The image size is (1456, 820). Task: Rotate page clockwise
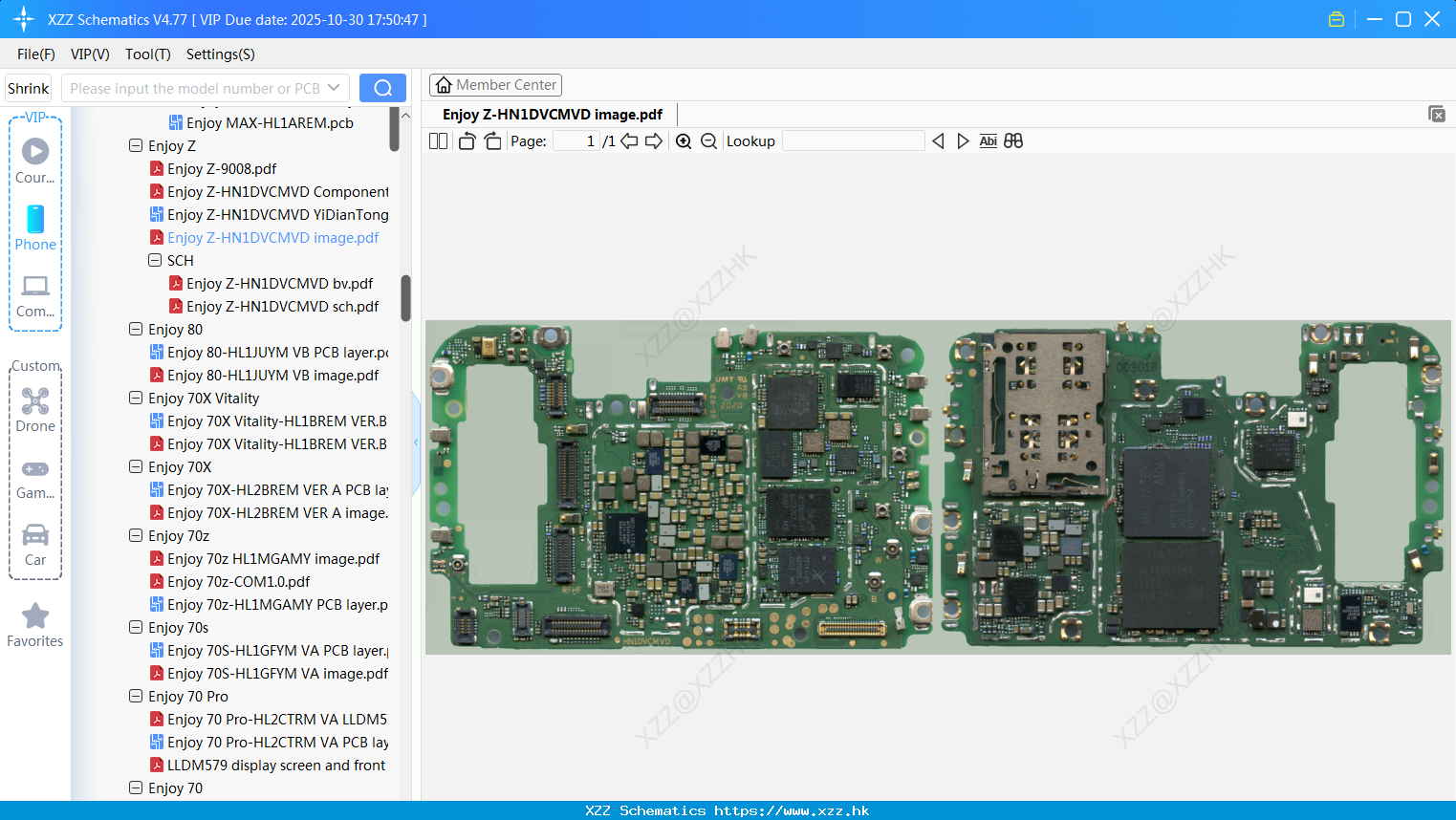tap(492, 141)
